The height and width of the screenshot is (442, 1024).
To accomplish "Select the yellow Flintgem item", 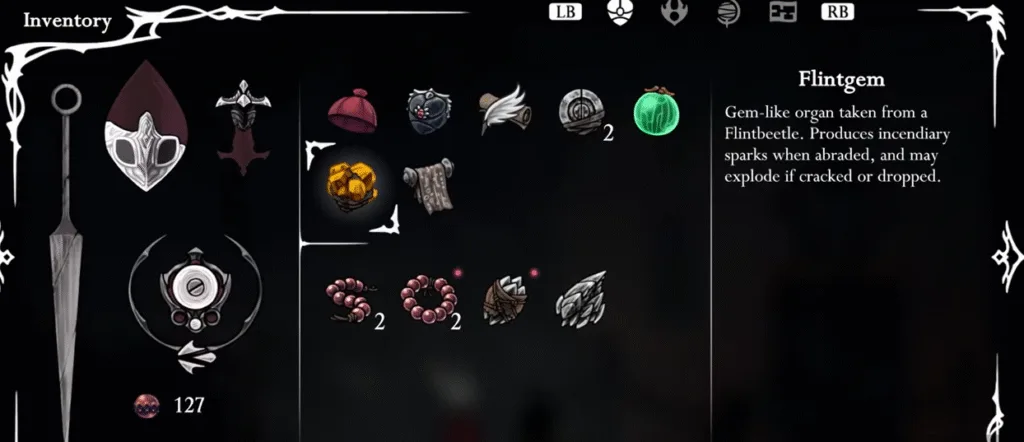I will pyautogui.click(x=353, y=187).
